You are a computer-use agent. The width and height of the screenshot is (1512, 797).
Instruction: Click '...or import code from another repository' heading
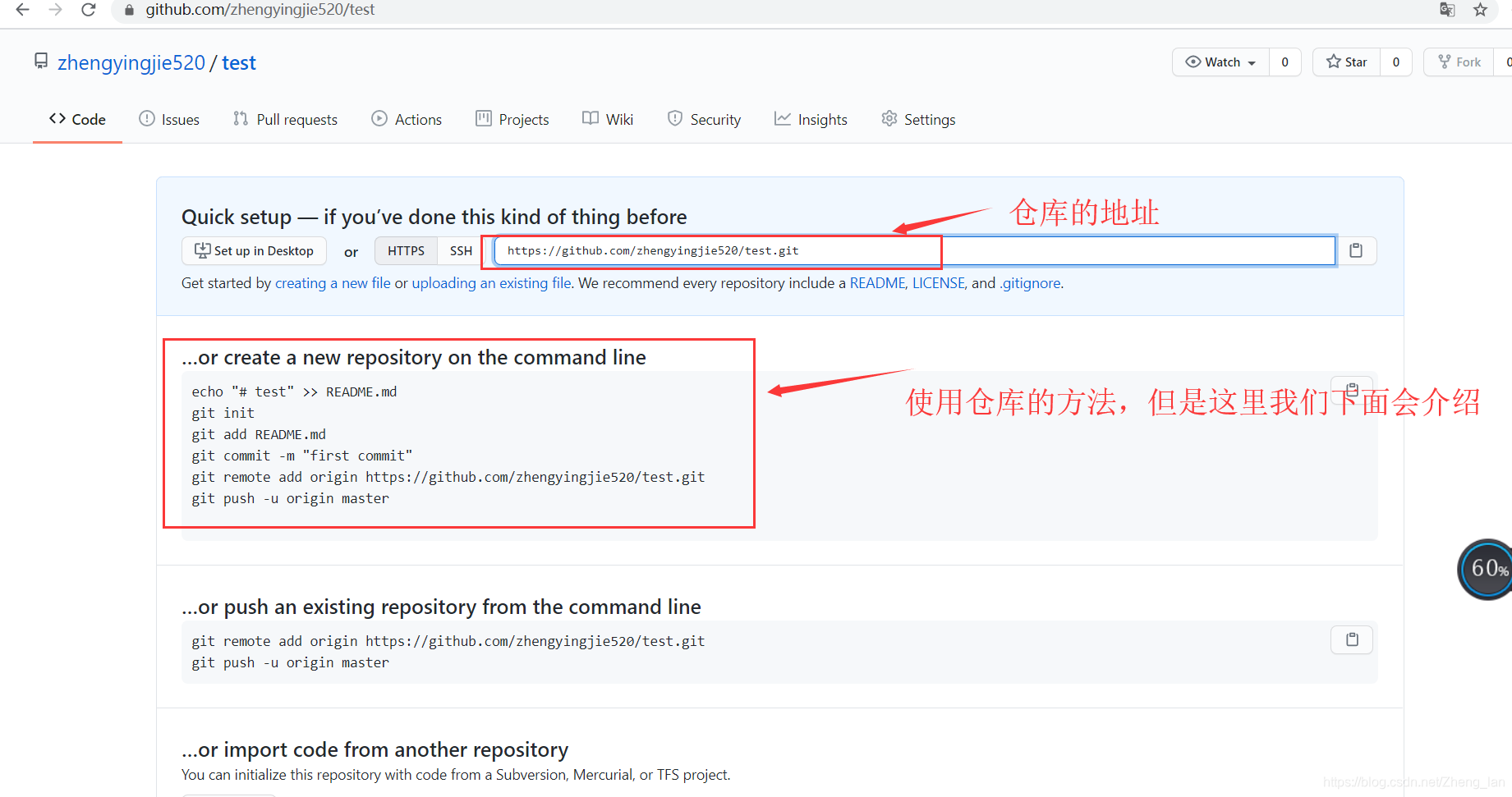click(x=375, y=749)
